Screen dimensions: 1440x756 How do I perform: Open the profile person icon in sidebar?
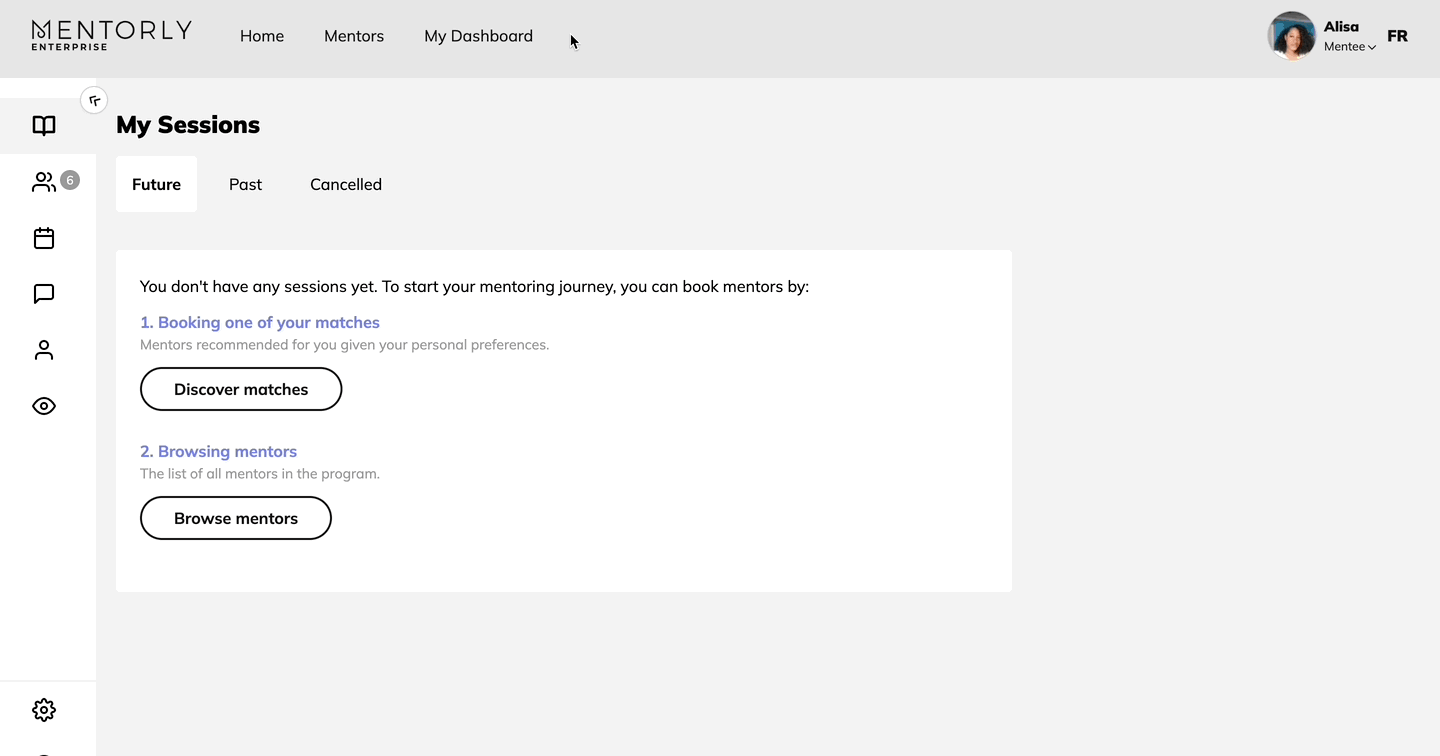click(44, 350)
